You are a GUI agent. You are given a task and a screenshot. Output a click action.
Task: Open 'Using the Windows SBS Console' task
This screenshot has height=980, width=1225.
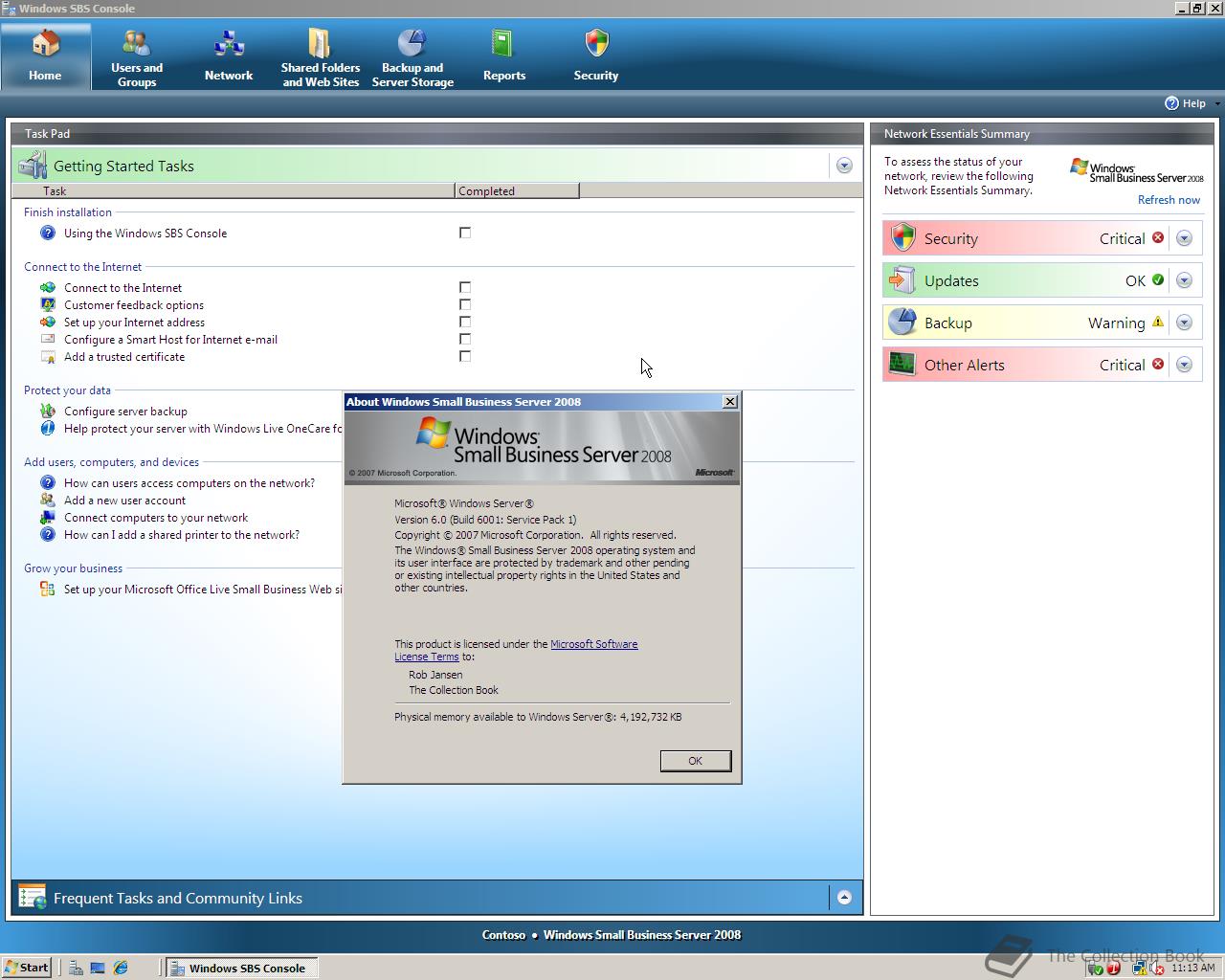point(145,234)
